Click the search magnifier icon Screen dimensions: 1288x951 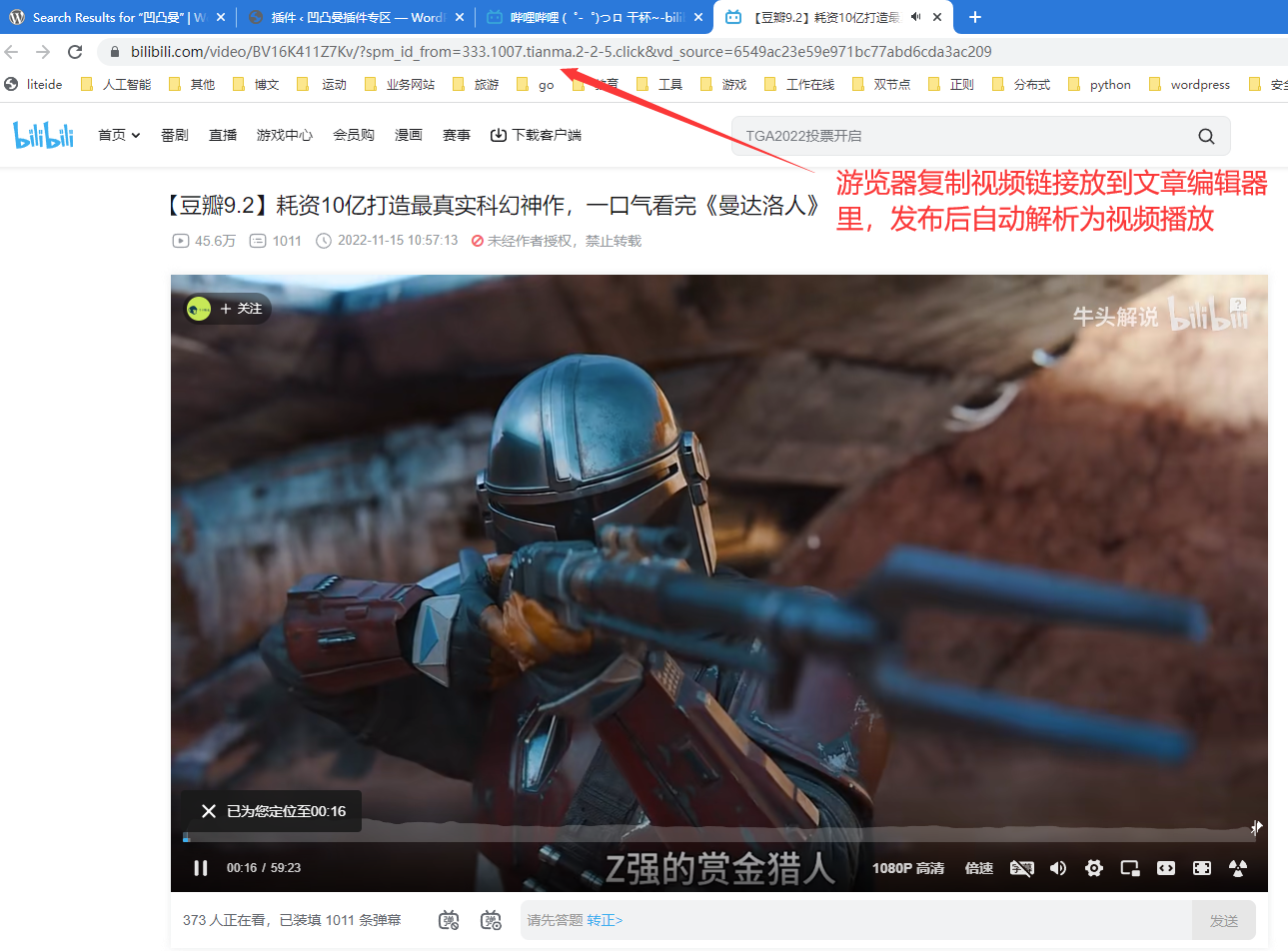tap(1207, 136)
